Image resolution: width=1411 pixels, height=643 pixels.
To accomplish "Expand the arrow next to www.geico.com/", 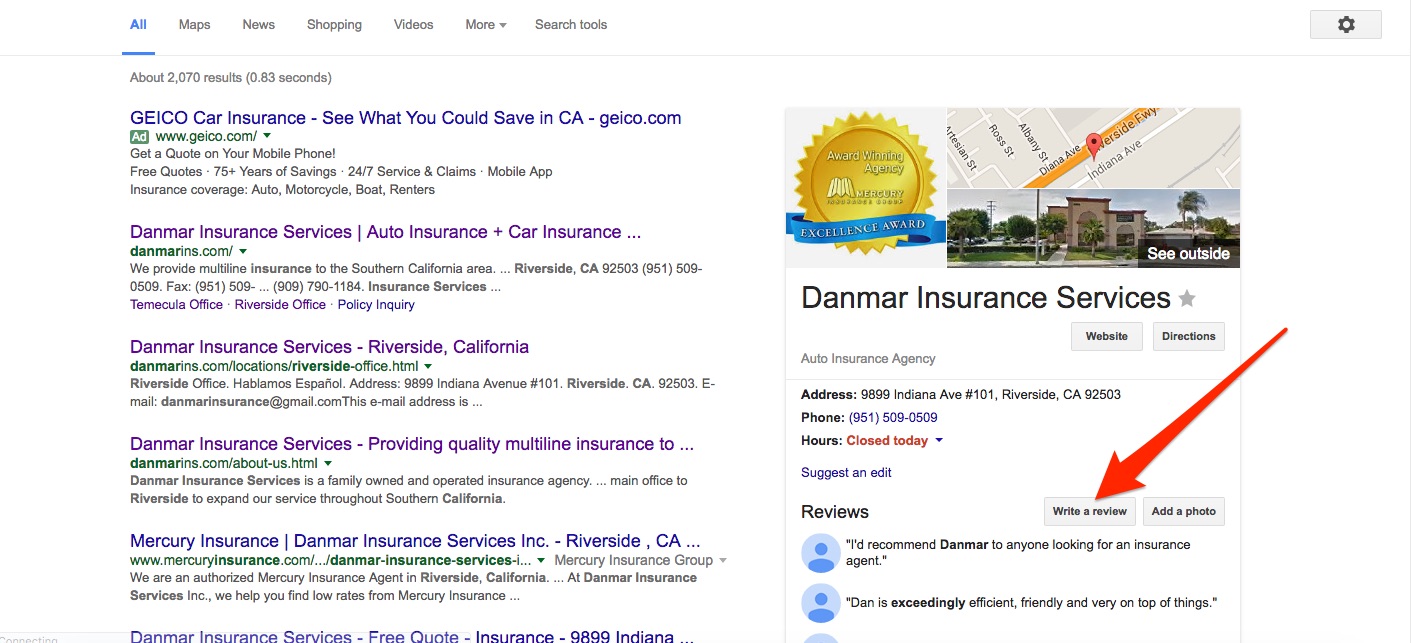I will tap(267, 136).
